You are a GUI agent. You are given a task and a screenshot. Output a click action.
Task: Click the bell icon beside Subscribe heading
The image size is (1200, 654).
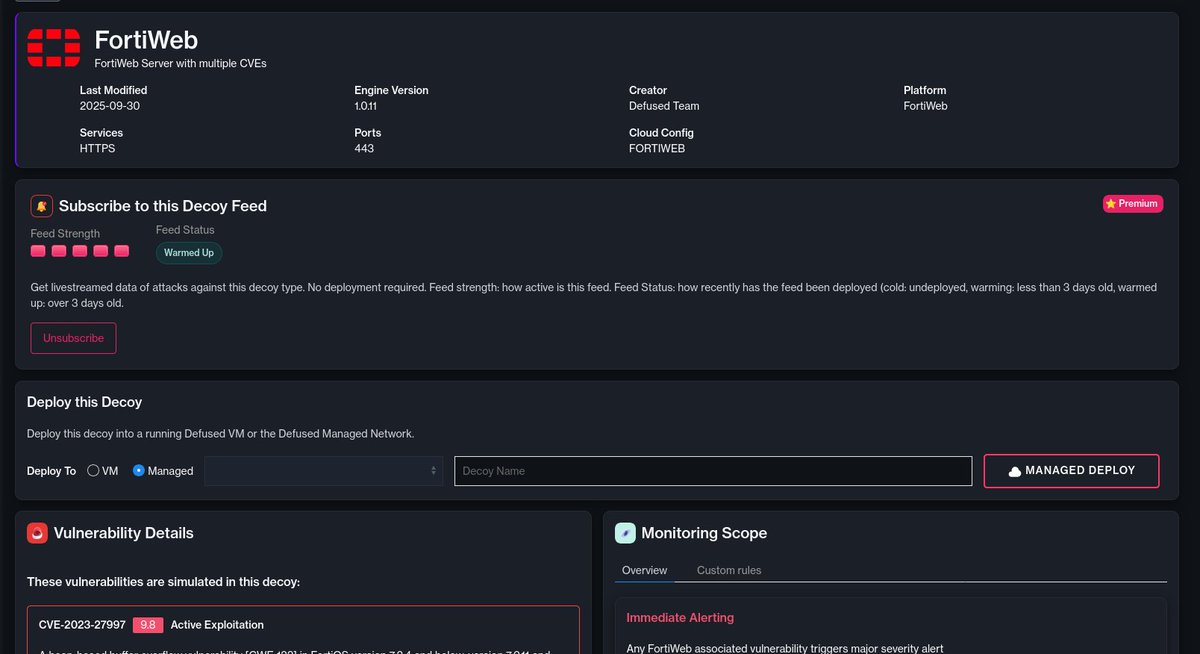42,206
